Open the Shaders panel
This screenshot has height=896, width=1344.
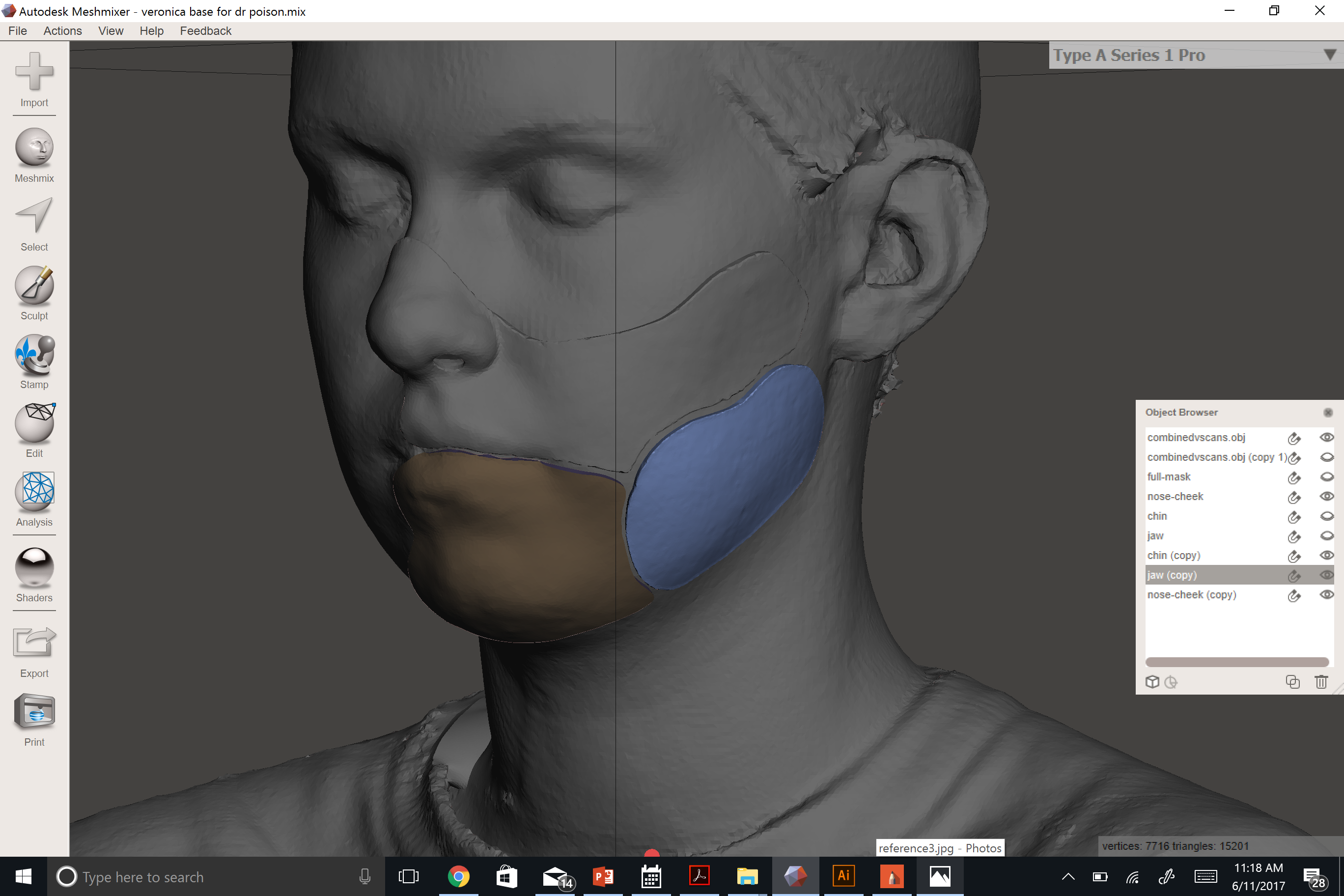point(34,575)
